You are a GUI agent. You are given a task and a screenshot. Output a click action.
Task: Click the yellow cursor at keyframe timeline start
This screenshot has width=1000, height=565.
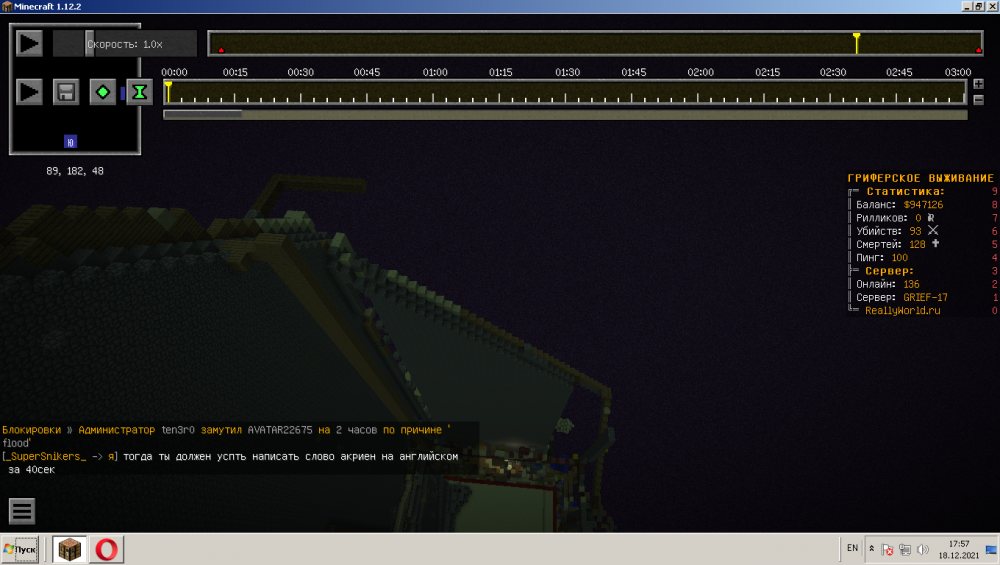(x=168, y=91)
